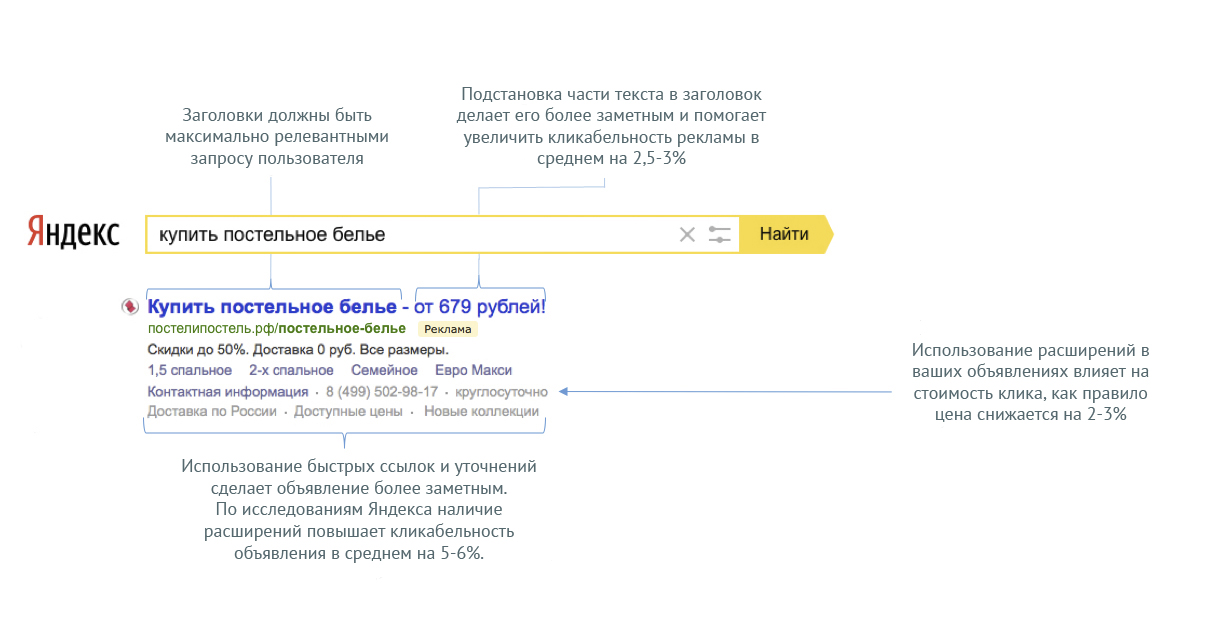Open search settings sliders icon
The image size is (1218, 626).
720,235
